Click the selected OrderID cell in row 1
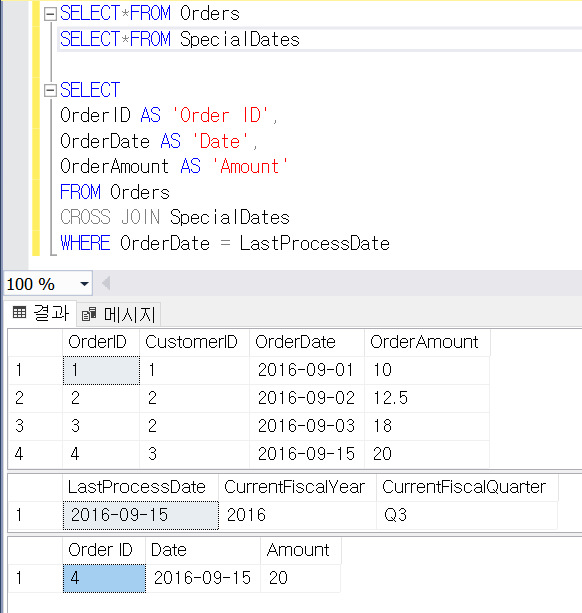 pos(101,370)
